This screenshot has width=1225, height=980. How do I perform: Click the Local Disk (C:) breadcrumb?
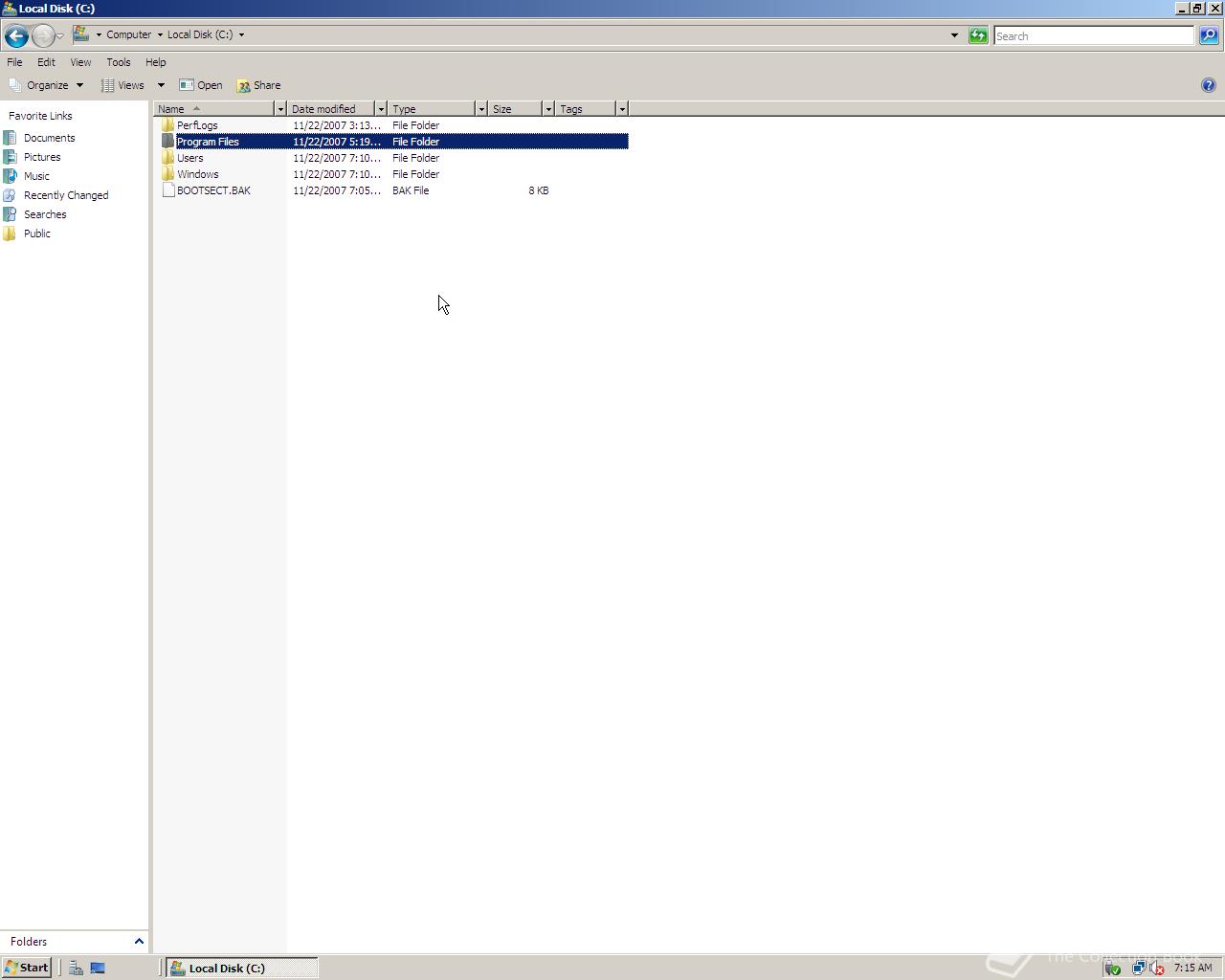(200, 34)
